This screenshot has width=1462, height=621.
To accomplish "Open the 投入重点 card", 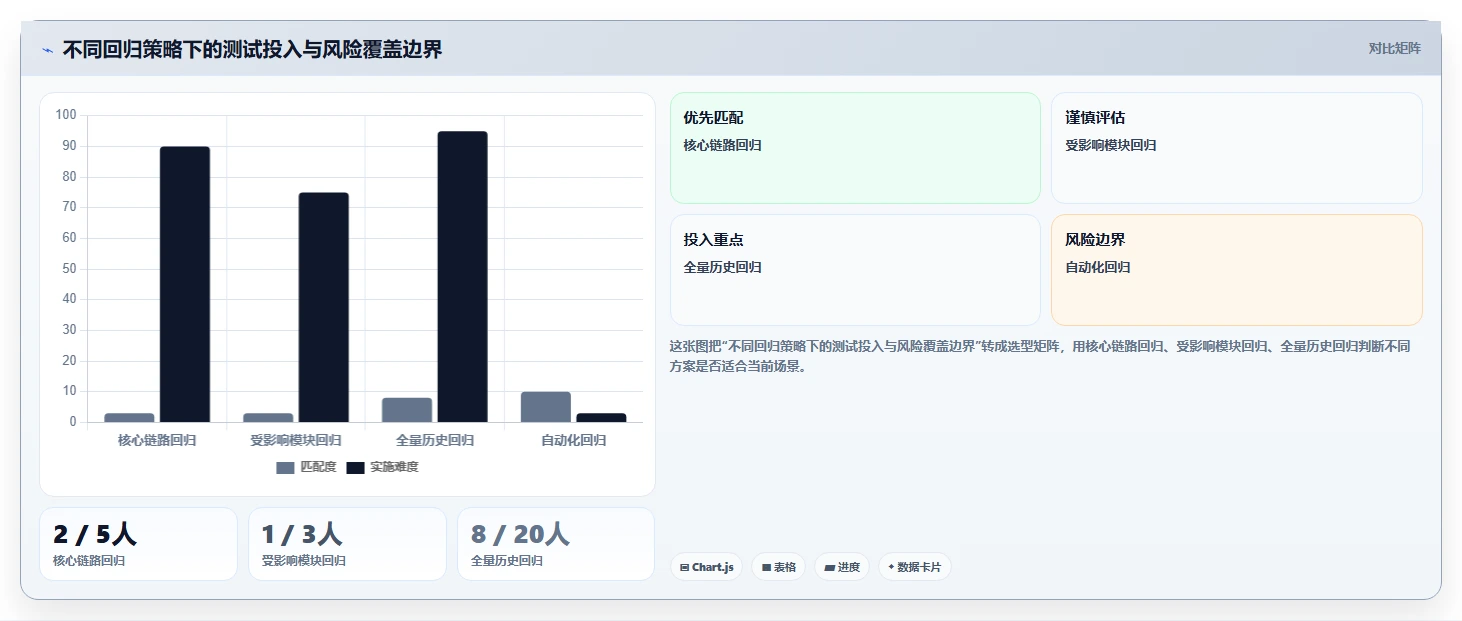I will click(855, 270).
